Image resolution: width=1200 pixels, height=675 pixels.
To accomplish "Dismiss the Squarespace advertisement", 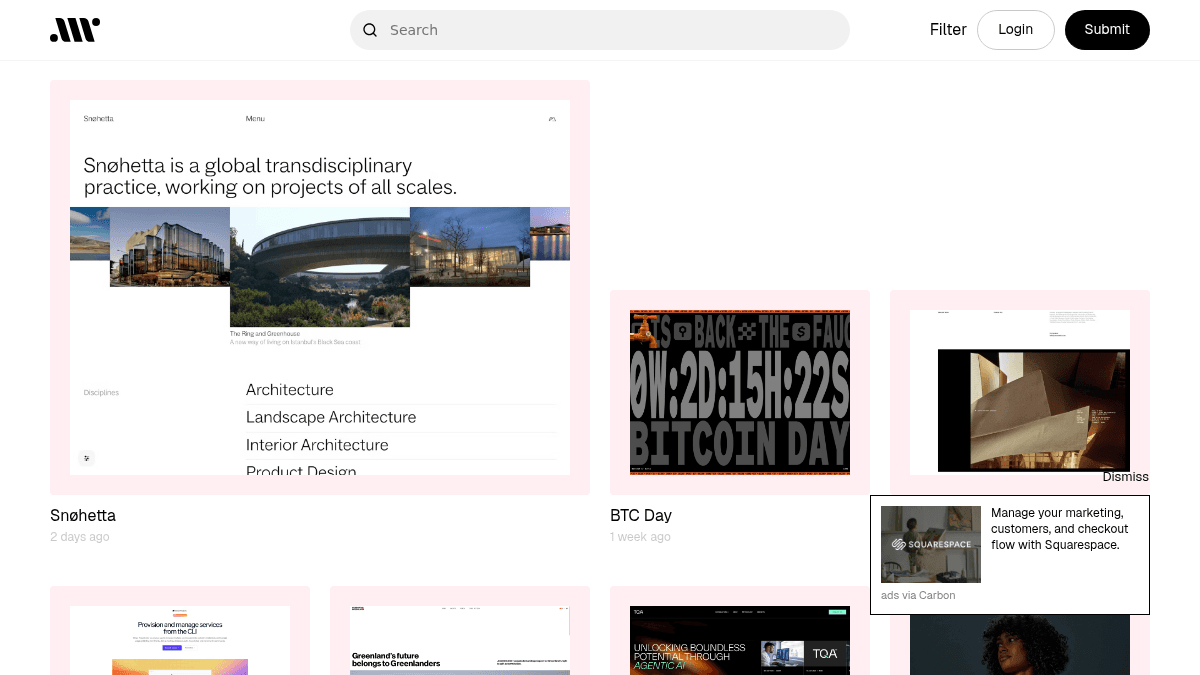I will (x=1125, y=477).
